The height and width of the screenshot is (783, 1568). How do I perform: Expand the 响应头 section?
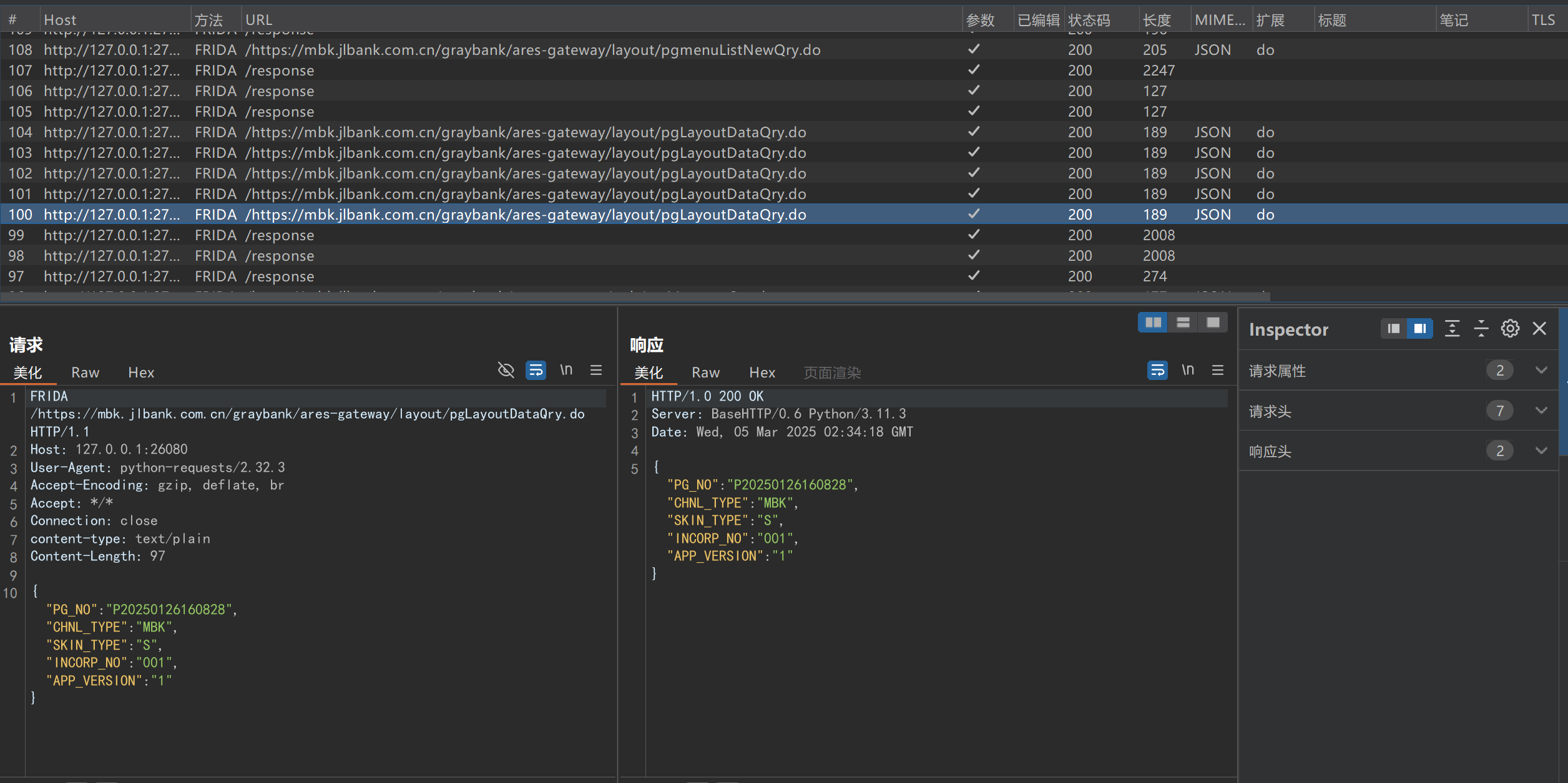tap(1541, 451)
